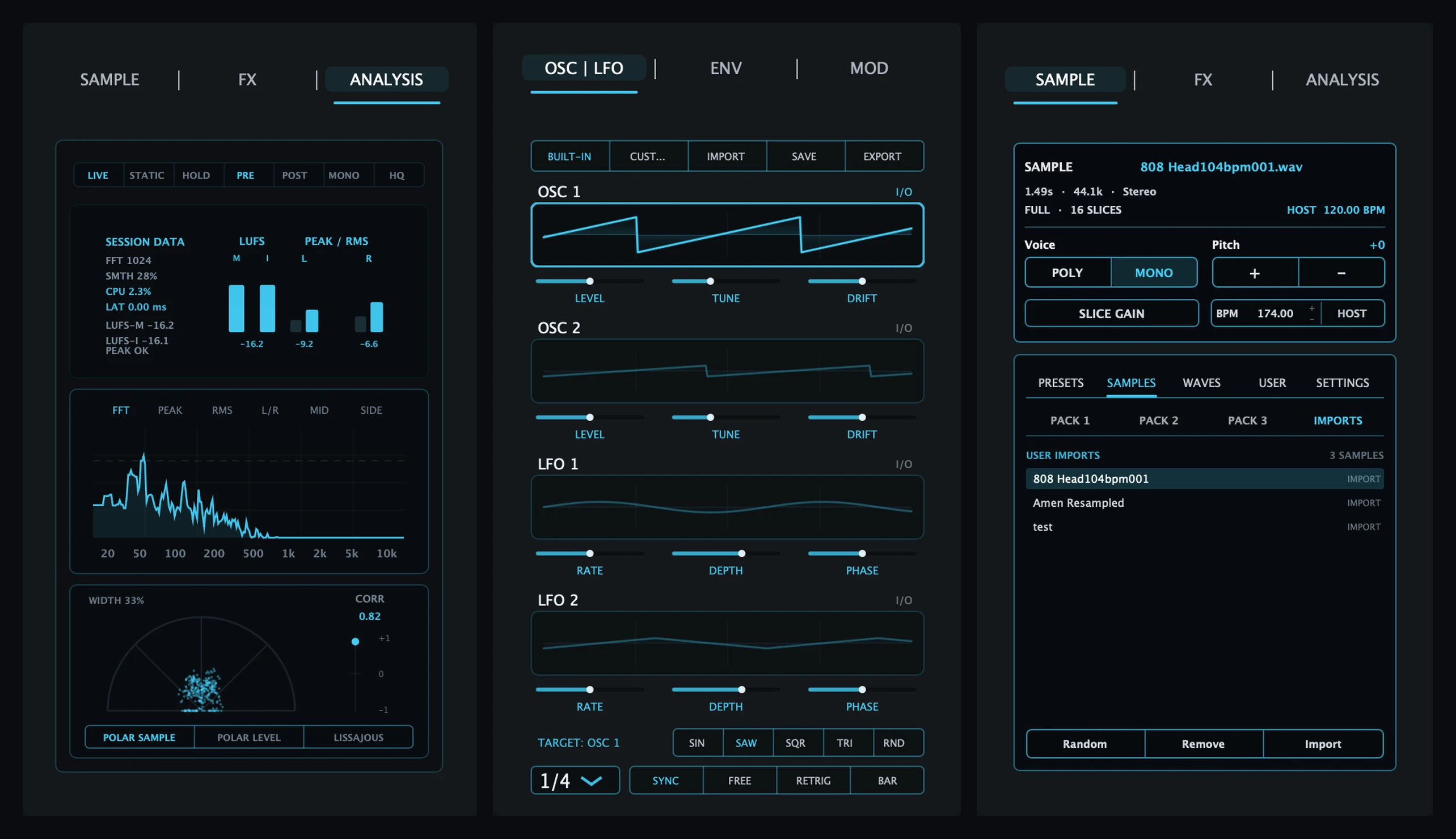Enable the HQ analysis mode
The image size is (1456, 839).
396,175
